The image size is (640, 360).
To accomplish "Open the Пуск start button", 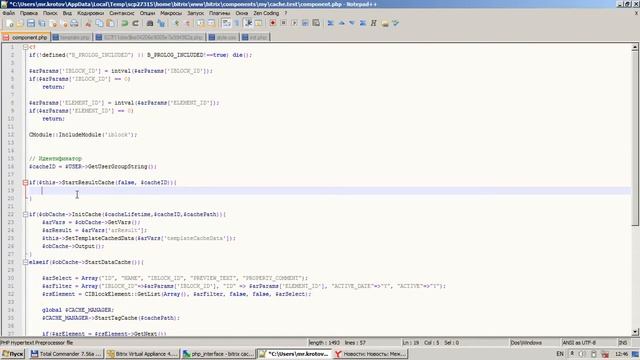I will click(x=13, y=354).
